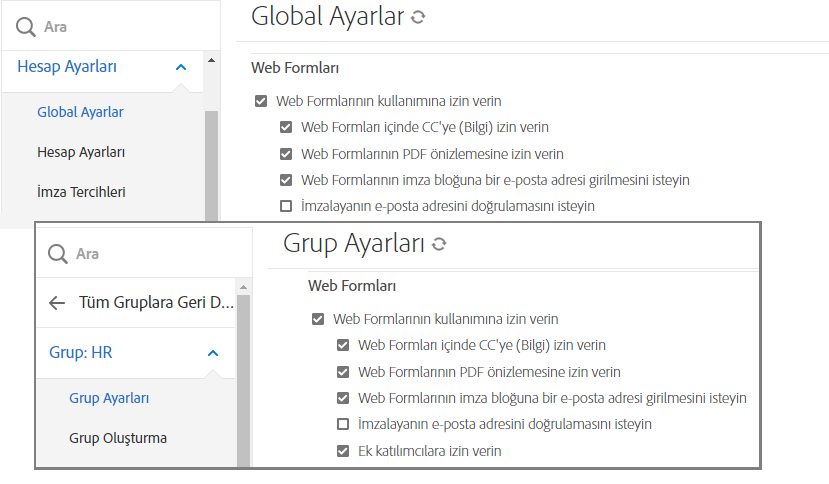The height and width of the screenshot is (484, 829).
Task: Click the magnifier icon in group sidebar search
Action: [x=59, y=254]
